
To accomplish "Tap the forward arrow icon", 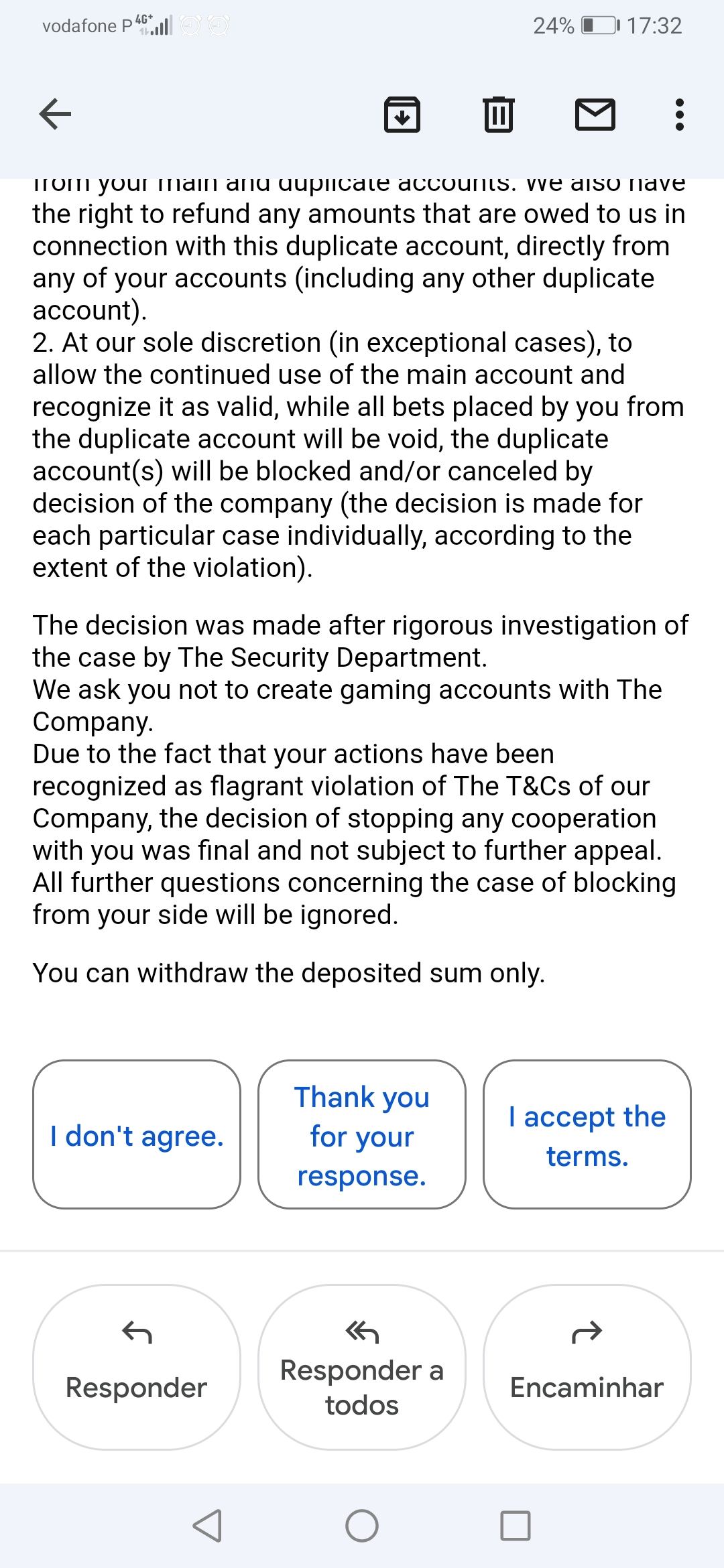I will click(x=587, y=1332).
